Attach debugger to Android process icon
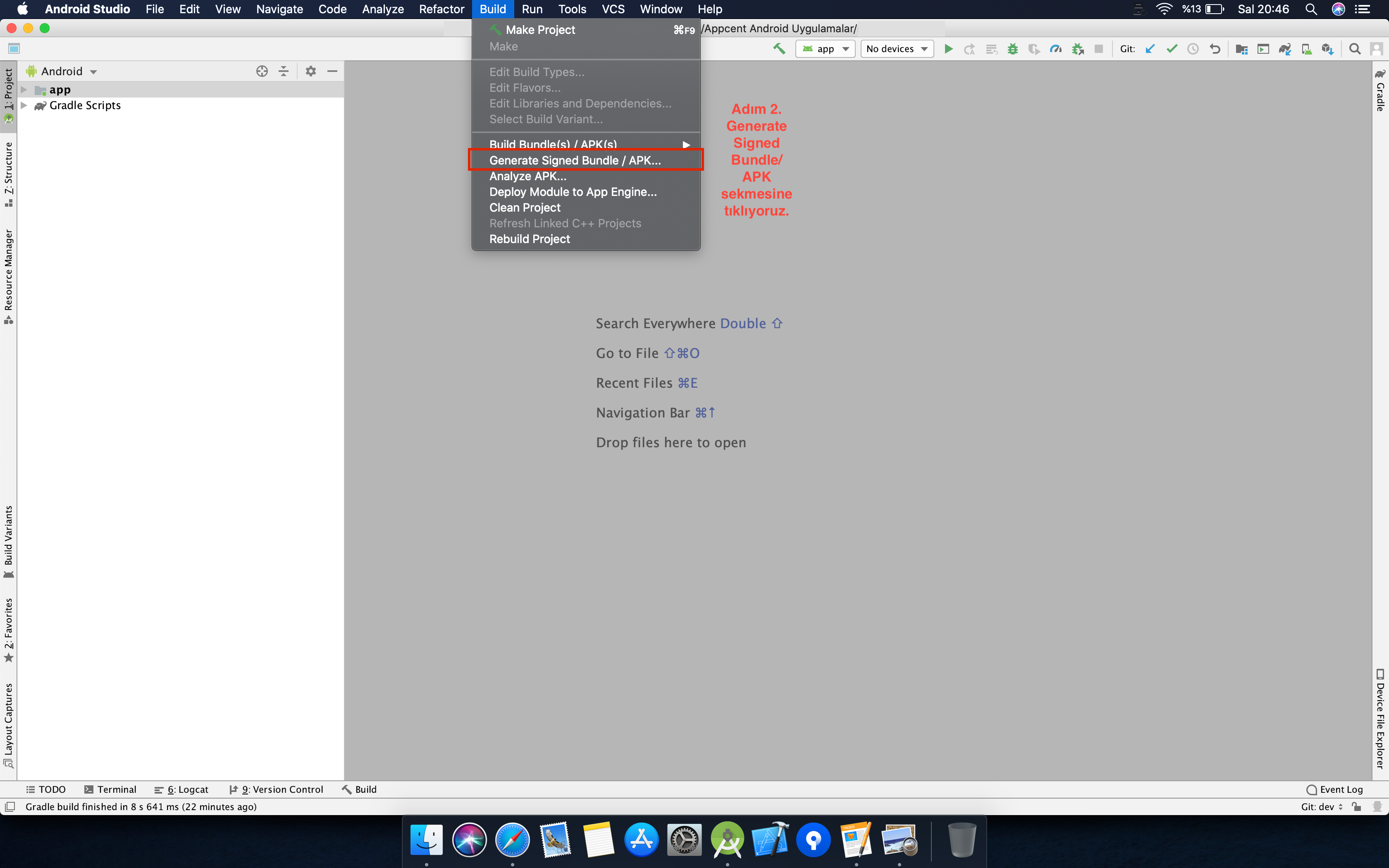1389x868 pixels. click(1077, 49)
